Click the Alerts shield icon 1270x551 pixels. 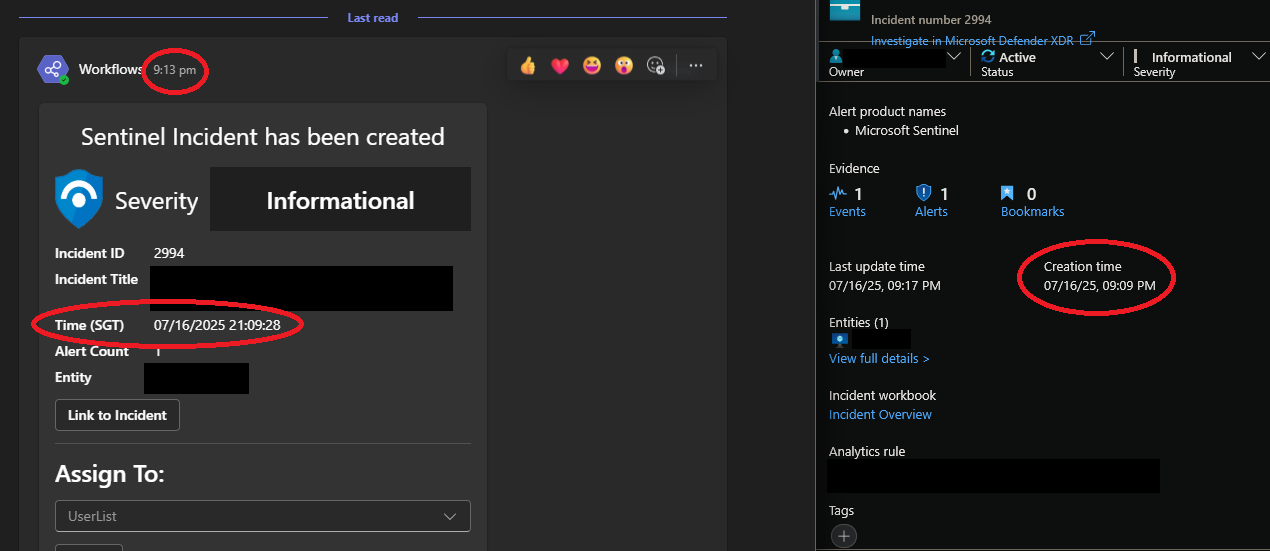coord(924,193)
